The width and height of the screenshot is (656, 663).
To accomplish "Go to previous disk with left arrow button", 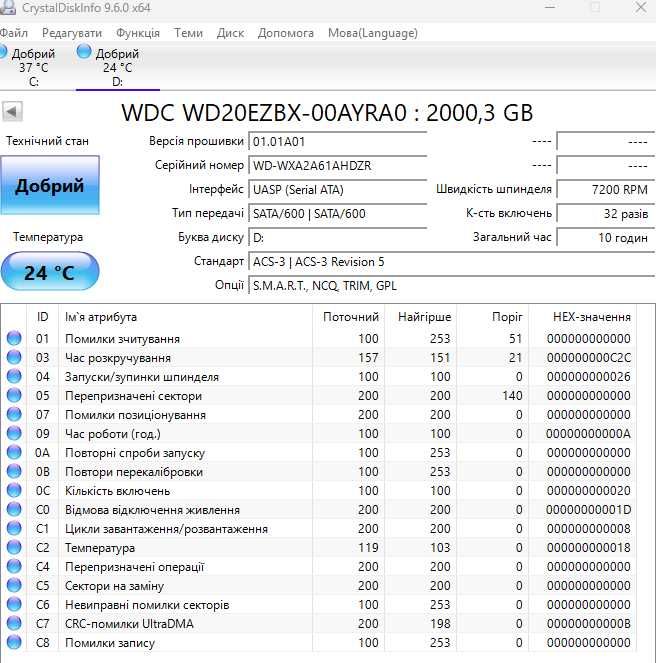I will [12, 112].
